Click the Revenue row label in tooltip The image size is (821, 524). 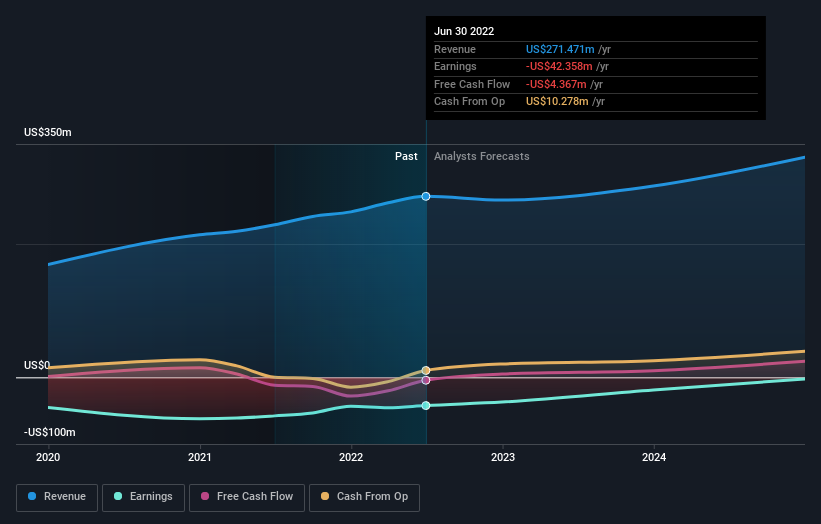tap(455, 49)
